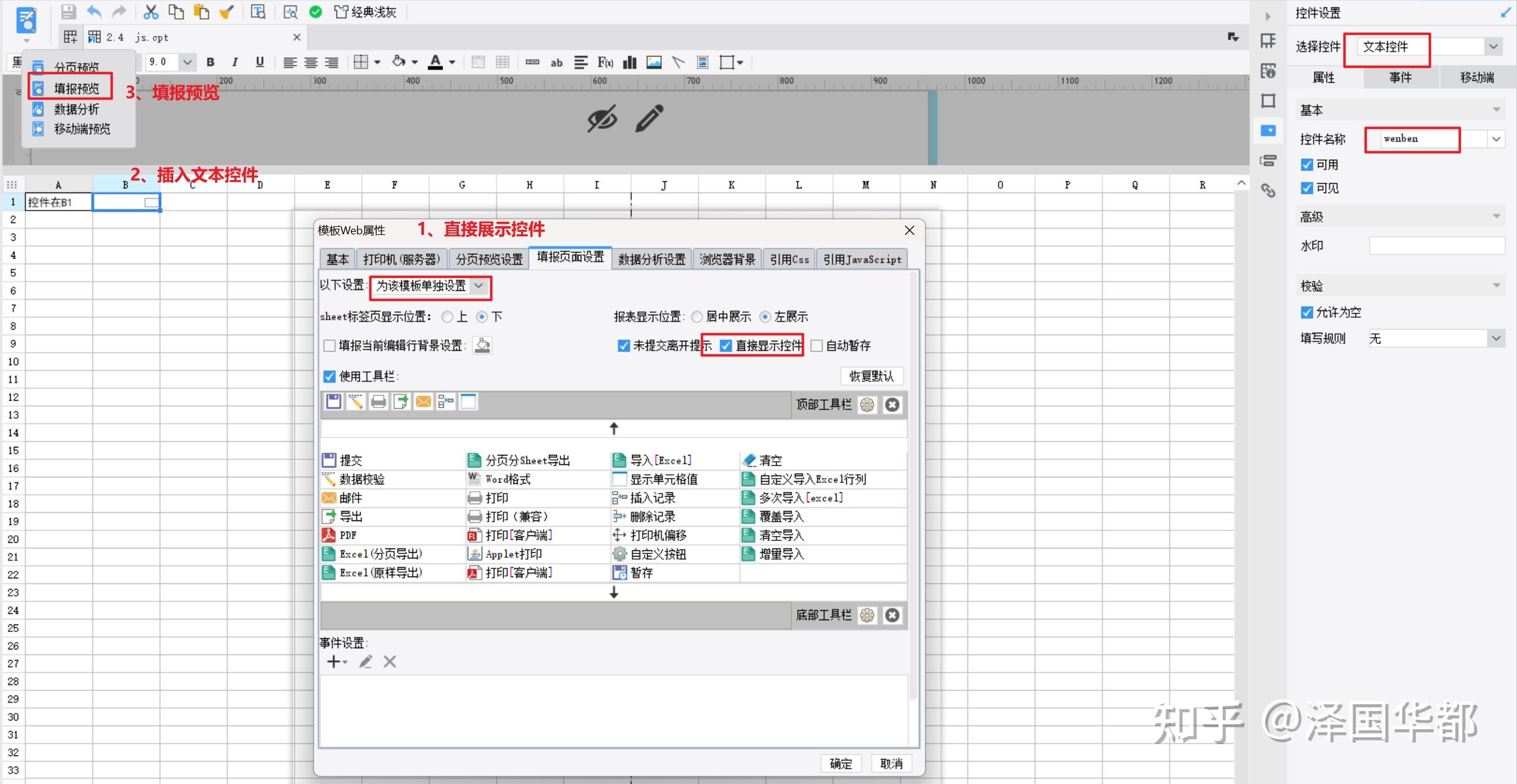The height and width of the screenshot is (784, 1517).
Task: Click the Insert formula Fx icon
Action: coord(605,62)
